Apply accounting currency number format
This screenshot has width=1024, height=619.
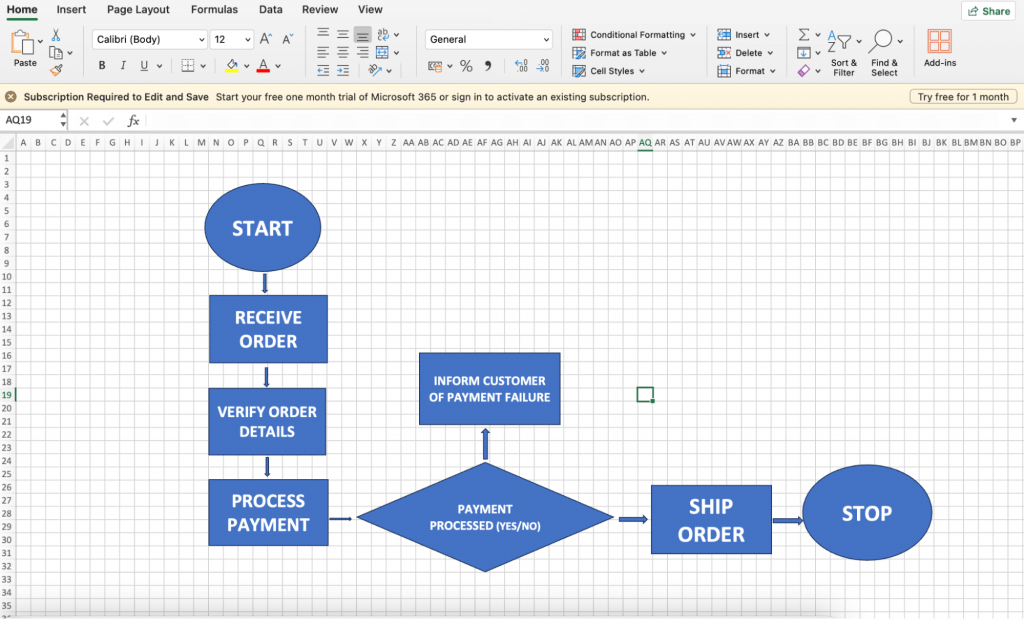point(435,66)
